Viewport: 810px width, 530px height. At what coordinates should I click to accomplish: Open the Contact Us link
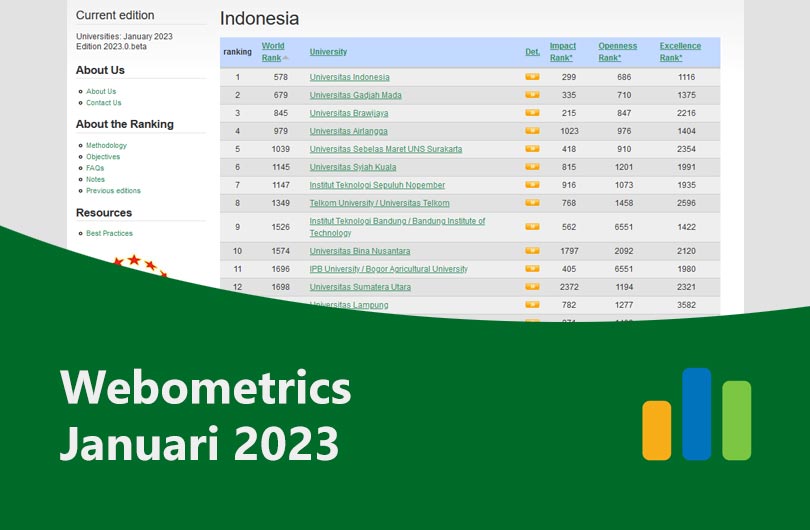[103, 103]
